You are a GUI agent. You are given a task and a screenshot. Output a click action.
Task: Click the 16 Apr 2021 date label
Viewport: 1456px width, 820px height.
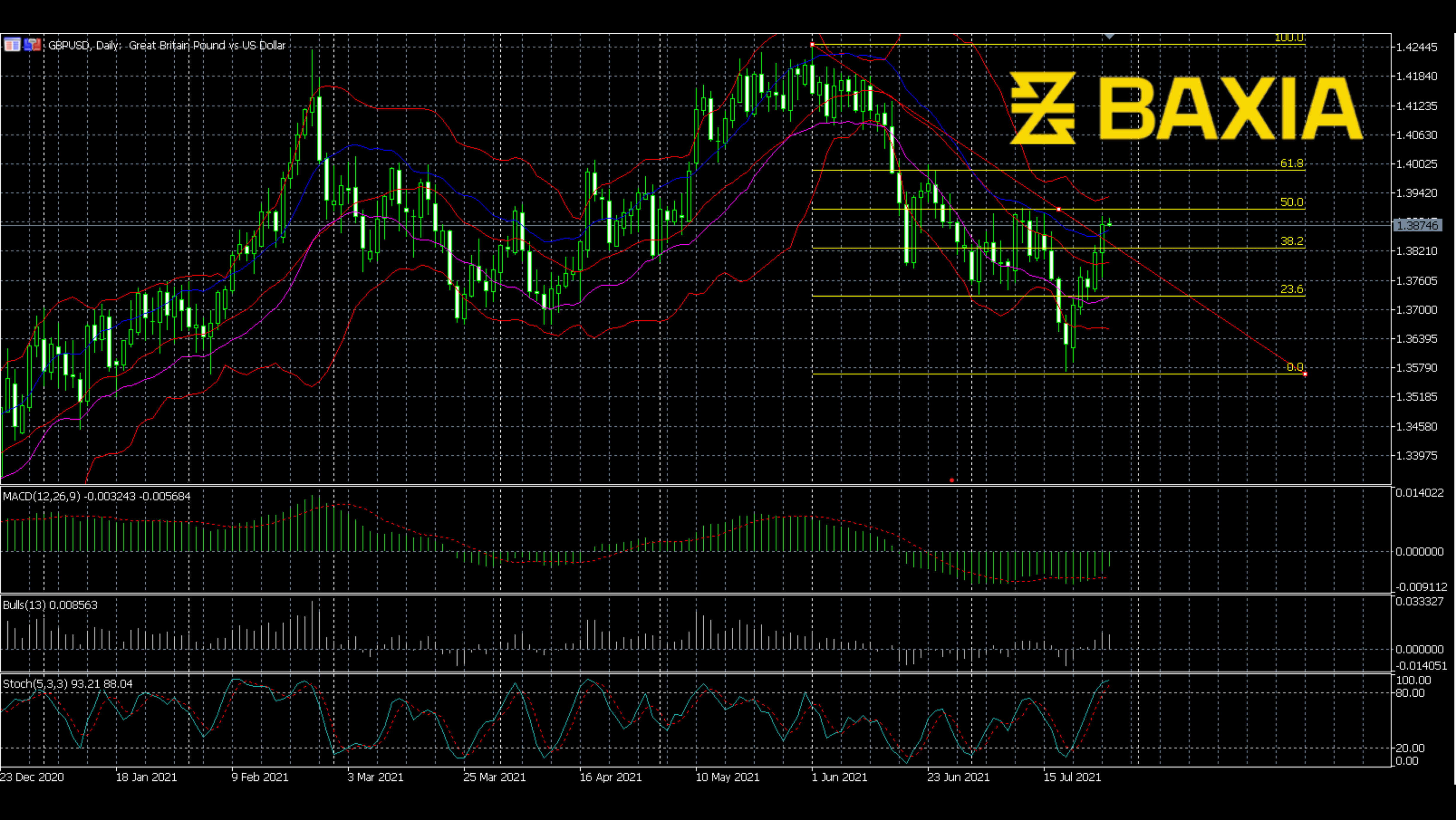coord(611,777)
